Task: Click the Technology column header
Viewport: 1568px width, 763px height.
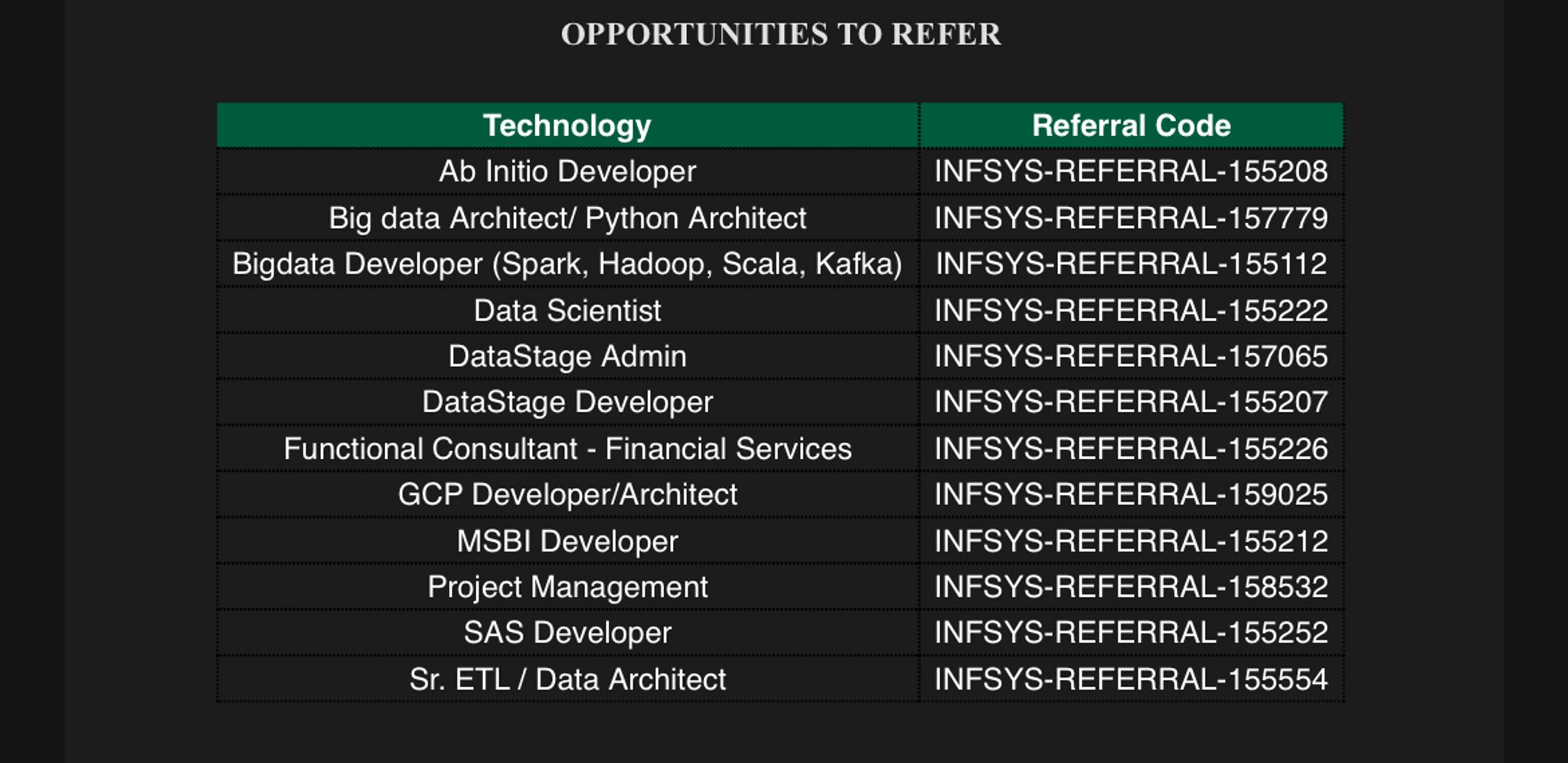Action: 567,125
